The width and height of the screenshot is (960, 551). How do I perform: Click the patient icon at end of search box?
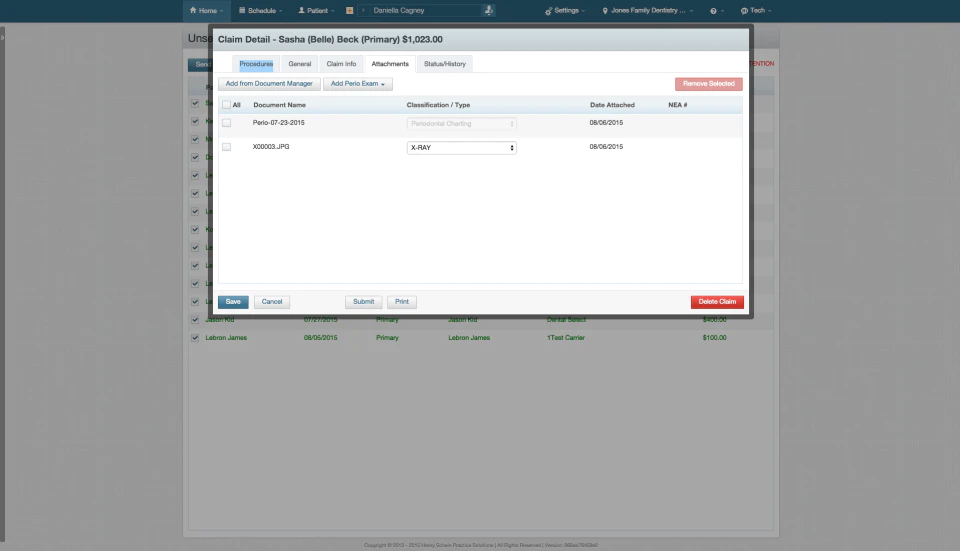click(x=489, y=10)
